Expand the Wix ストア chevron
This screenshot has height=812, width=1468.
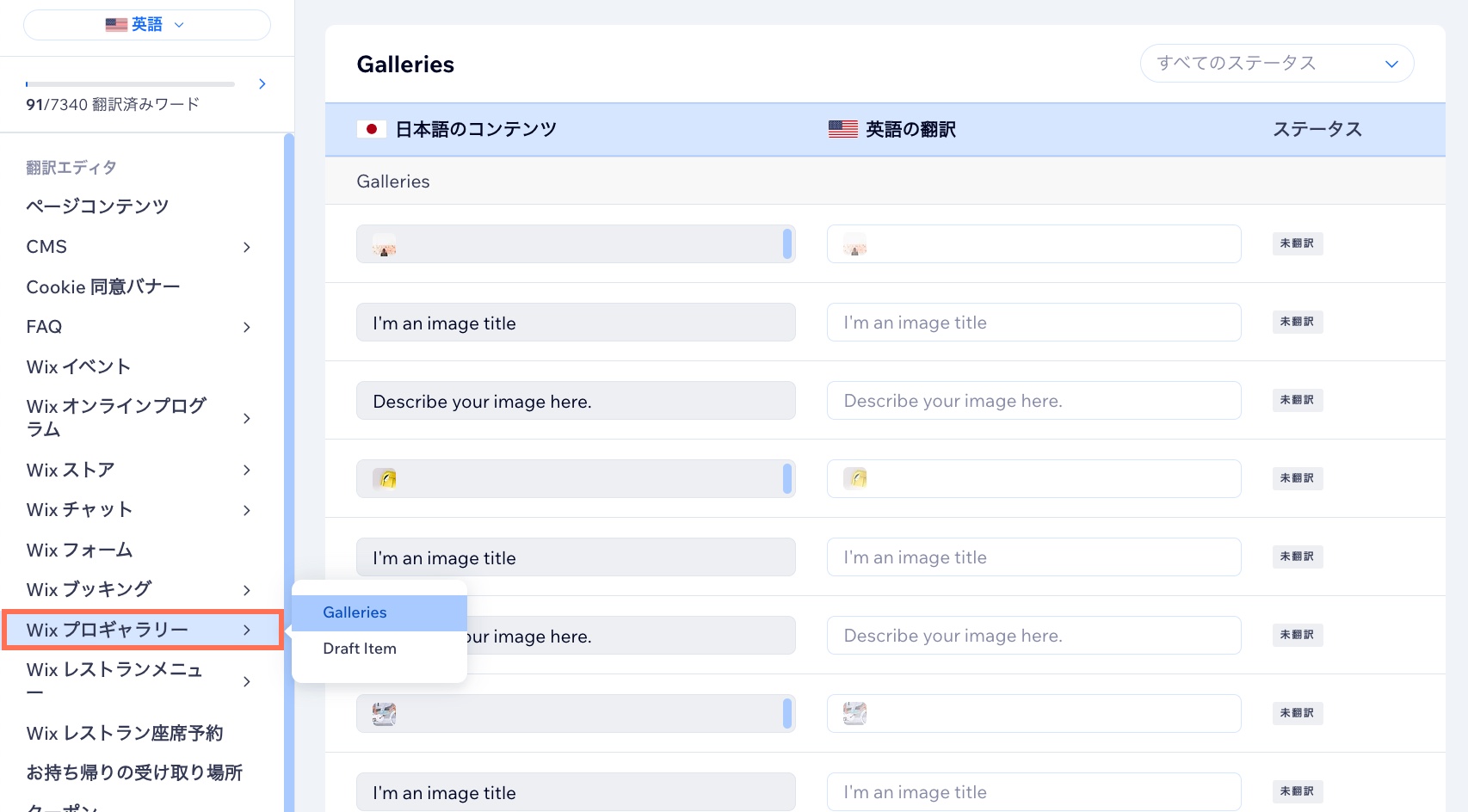pyautogui.click(x=247, y=471)
